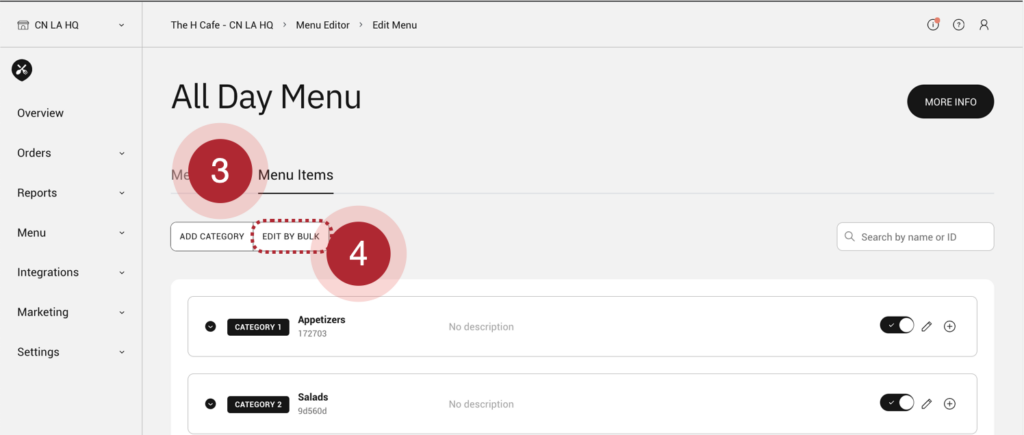
Task: Expand the Appetizers category chevron
Action: click(210, 327)
